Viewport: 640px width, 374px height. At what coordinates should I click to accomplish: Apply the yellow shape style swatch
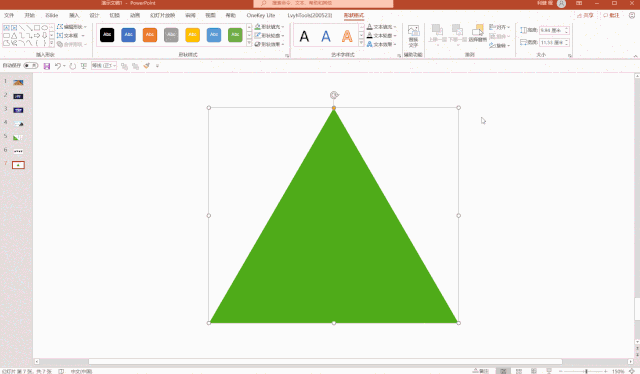(192, 35)
